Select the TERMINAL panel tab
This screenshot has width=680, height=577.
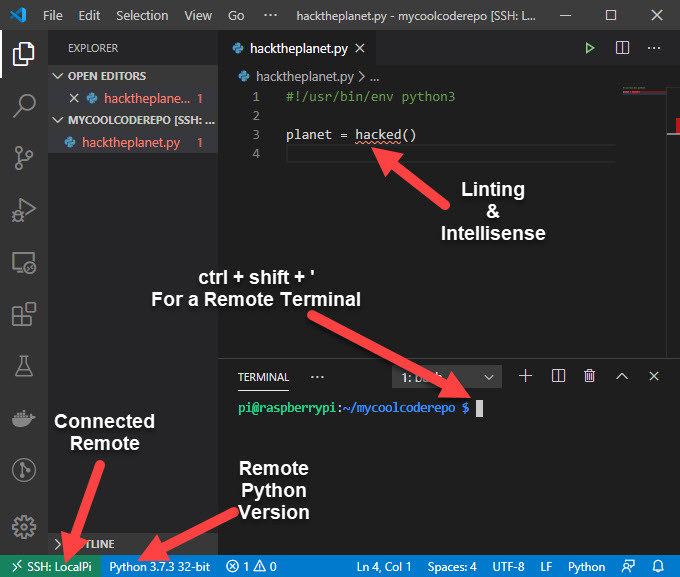[263, 377]
